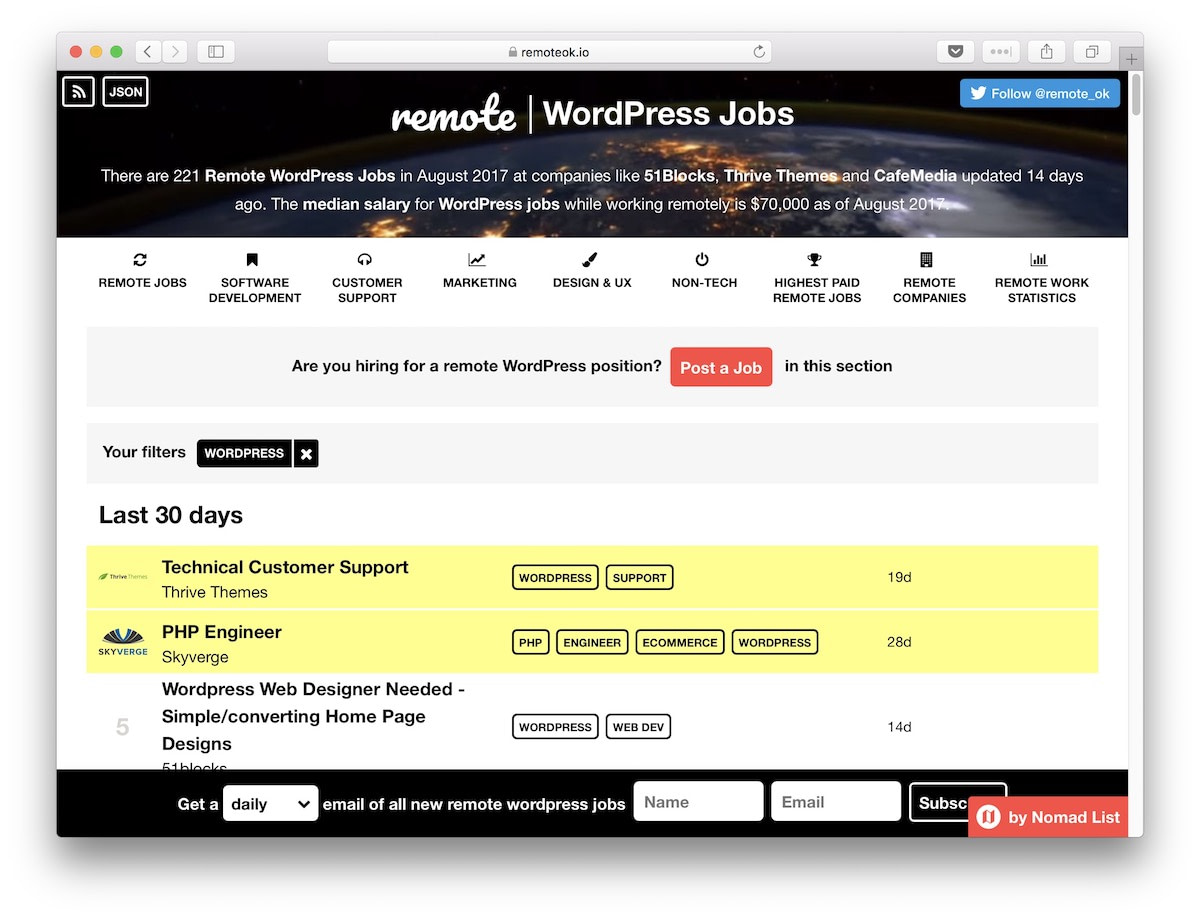Select the Software Development bookmark icon
The image size is (1200, 918).
tap(251, 259)
